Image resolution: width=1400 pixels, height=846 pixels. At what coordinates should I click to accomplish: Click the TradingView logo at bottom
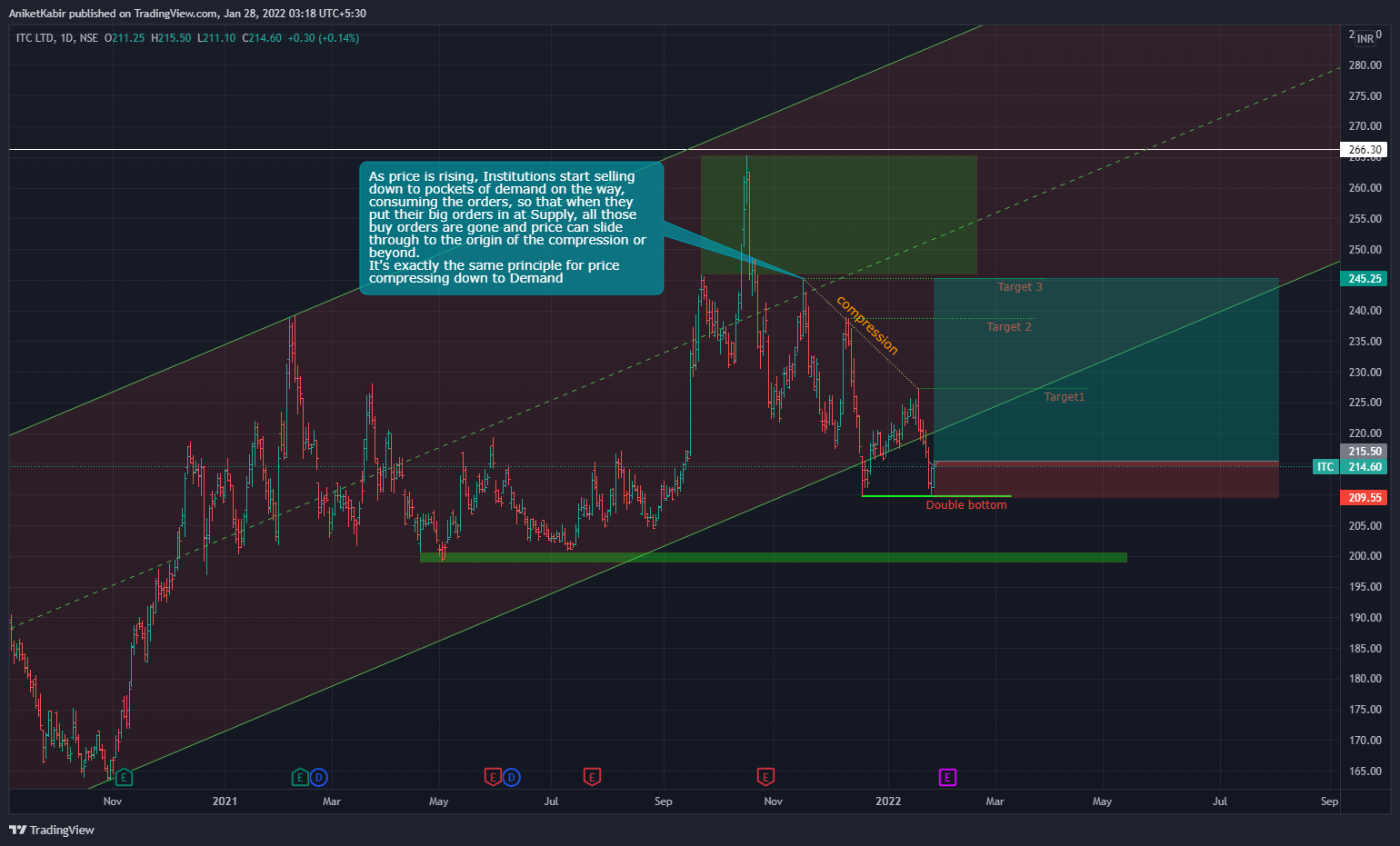[52, 830]
